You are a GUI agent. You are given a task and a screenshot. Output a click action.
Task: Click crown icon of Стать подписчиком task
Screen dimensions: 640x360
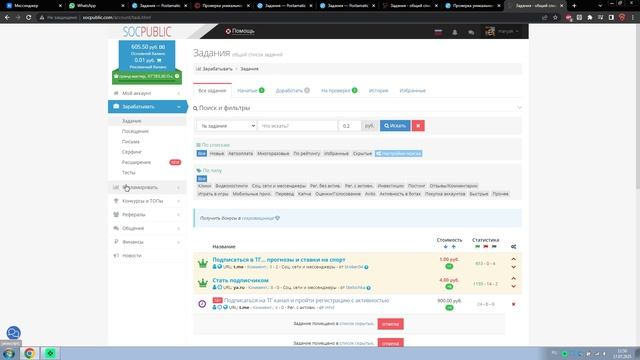[x=202, y=283]
